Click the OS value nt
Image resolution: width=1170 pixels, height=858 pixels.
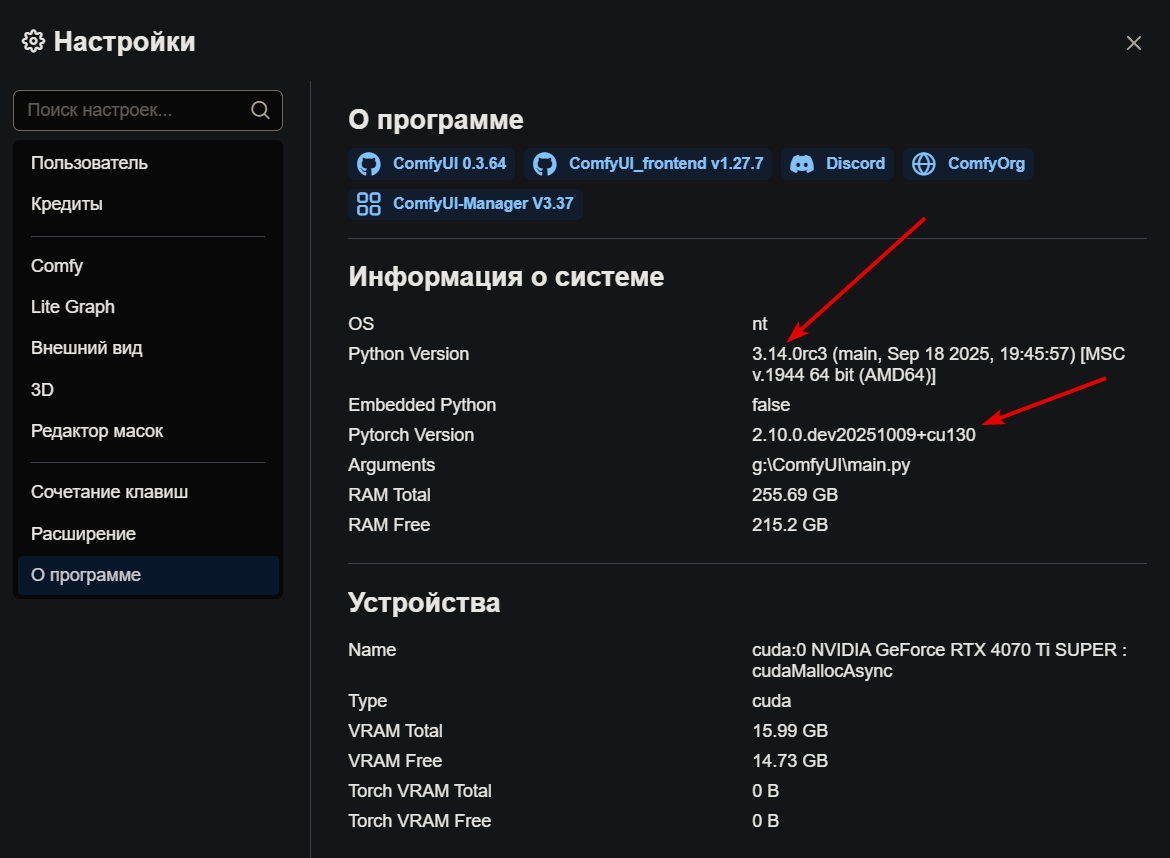[x=760, y=324]
